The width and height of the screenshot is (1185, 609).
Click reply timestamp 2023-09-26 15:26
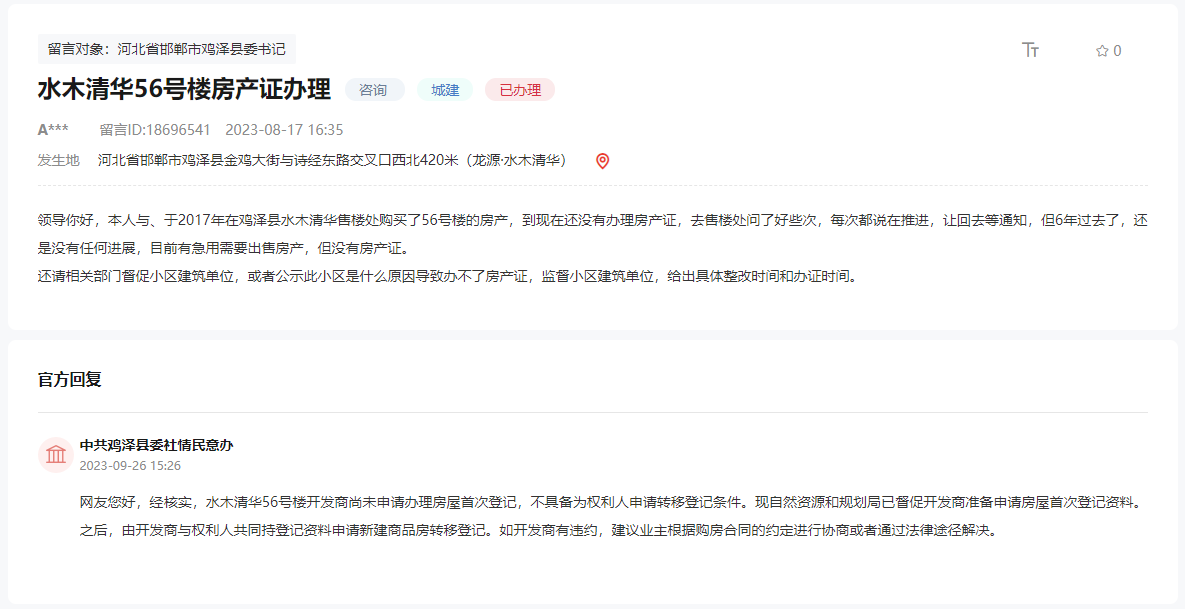130,465
